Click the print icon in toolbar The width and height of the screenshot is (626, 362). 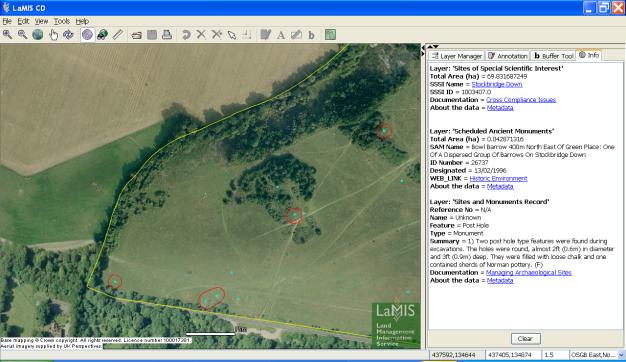(167, 35)
